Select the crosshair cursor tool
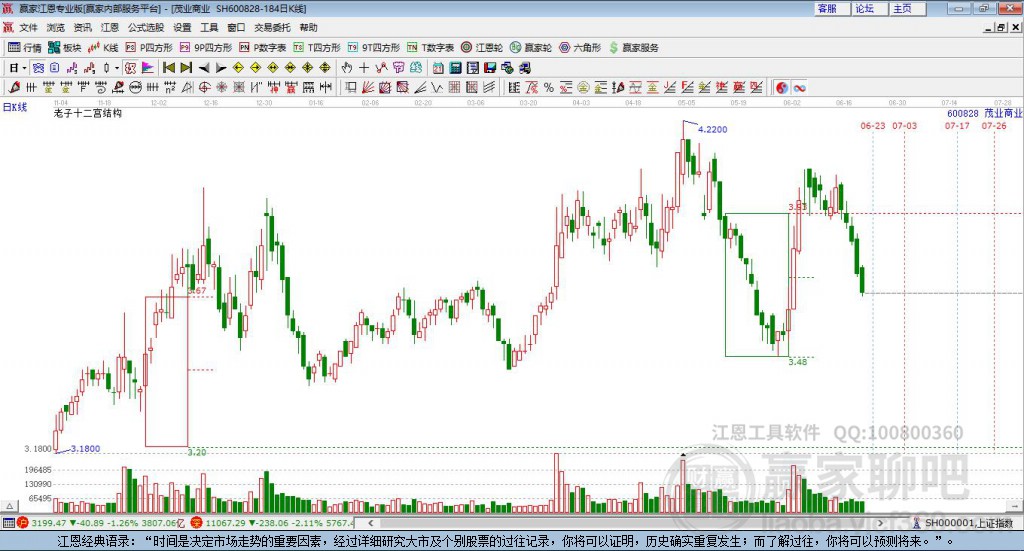The height and width of the screenshot is (551, 1024). tap(364, 68)
